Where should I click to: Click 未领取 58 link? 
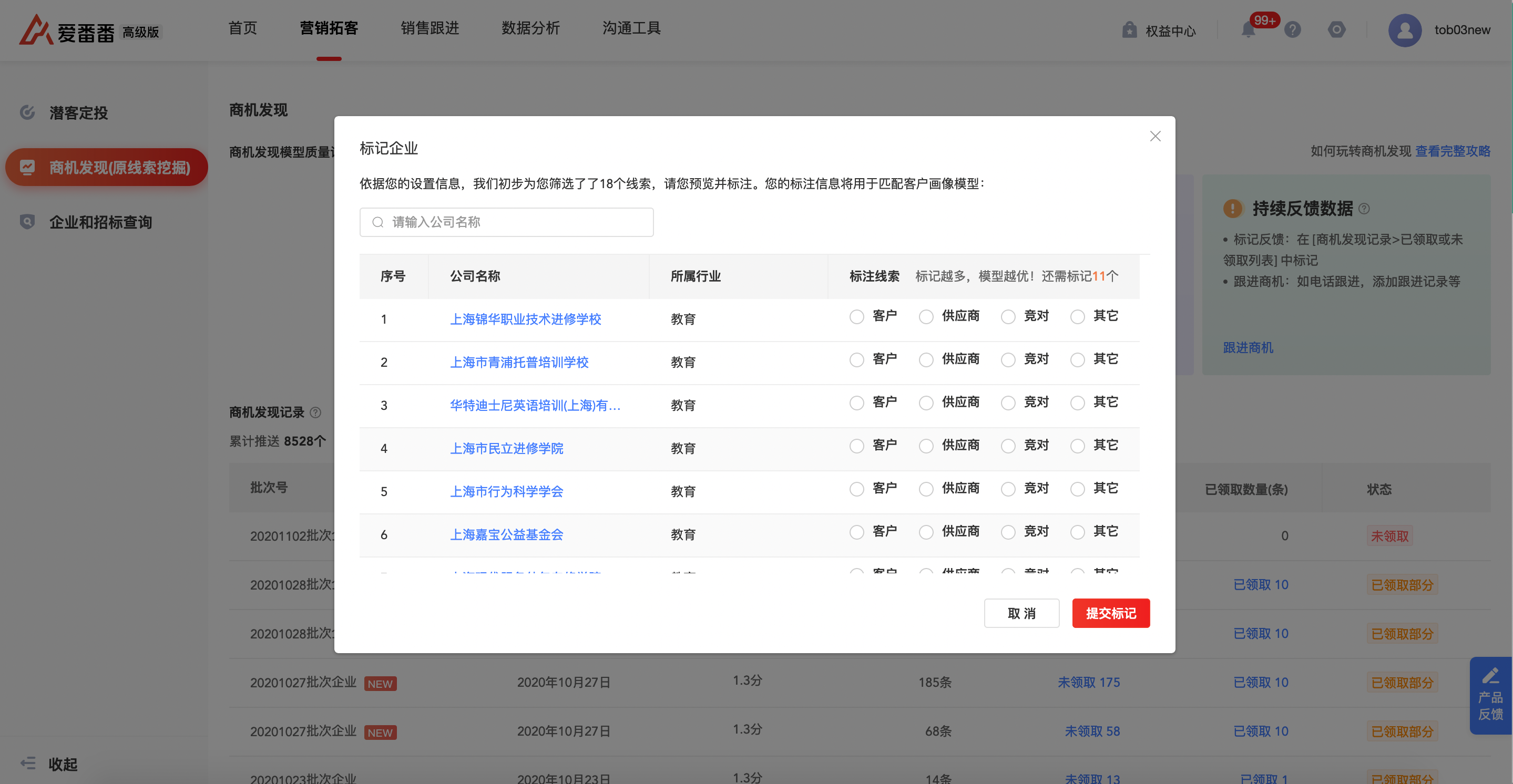click(1092, 731)
